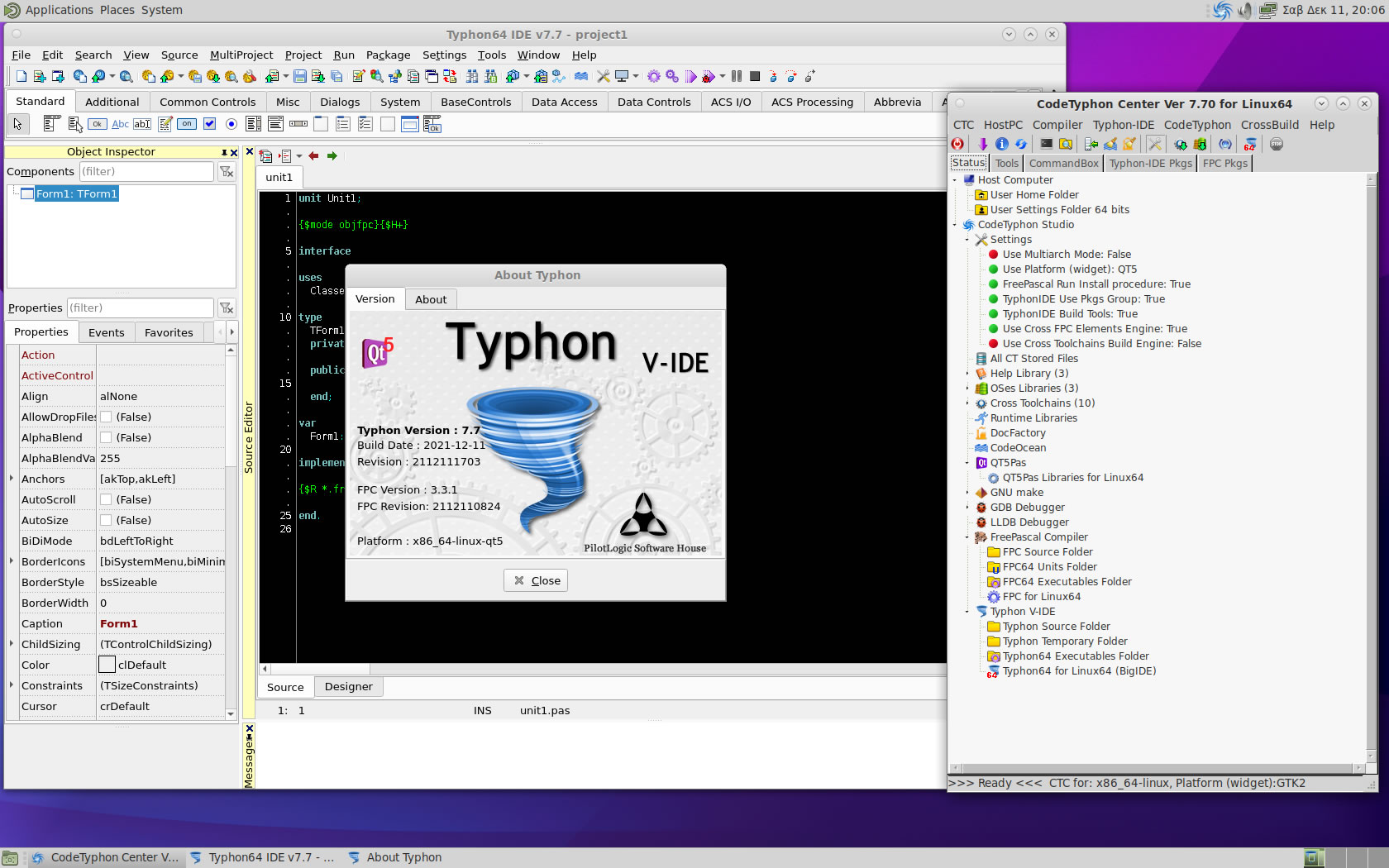Click the red power icon in CodeTyphon Center
Image resolution: width=1389 pixels, height=868 pixels.
click(x=957, y=144)
